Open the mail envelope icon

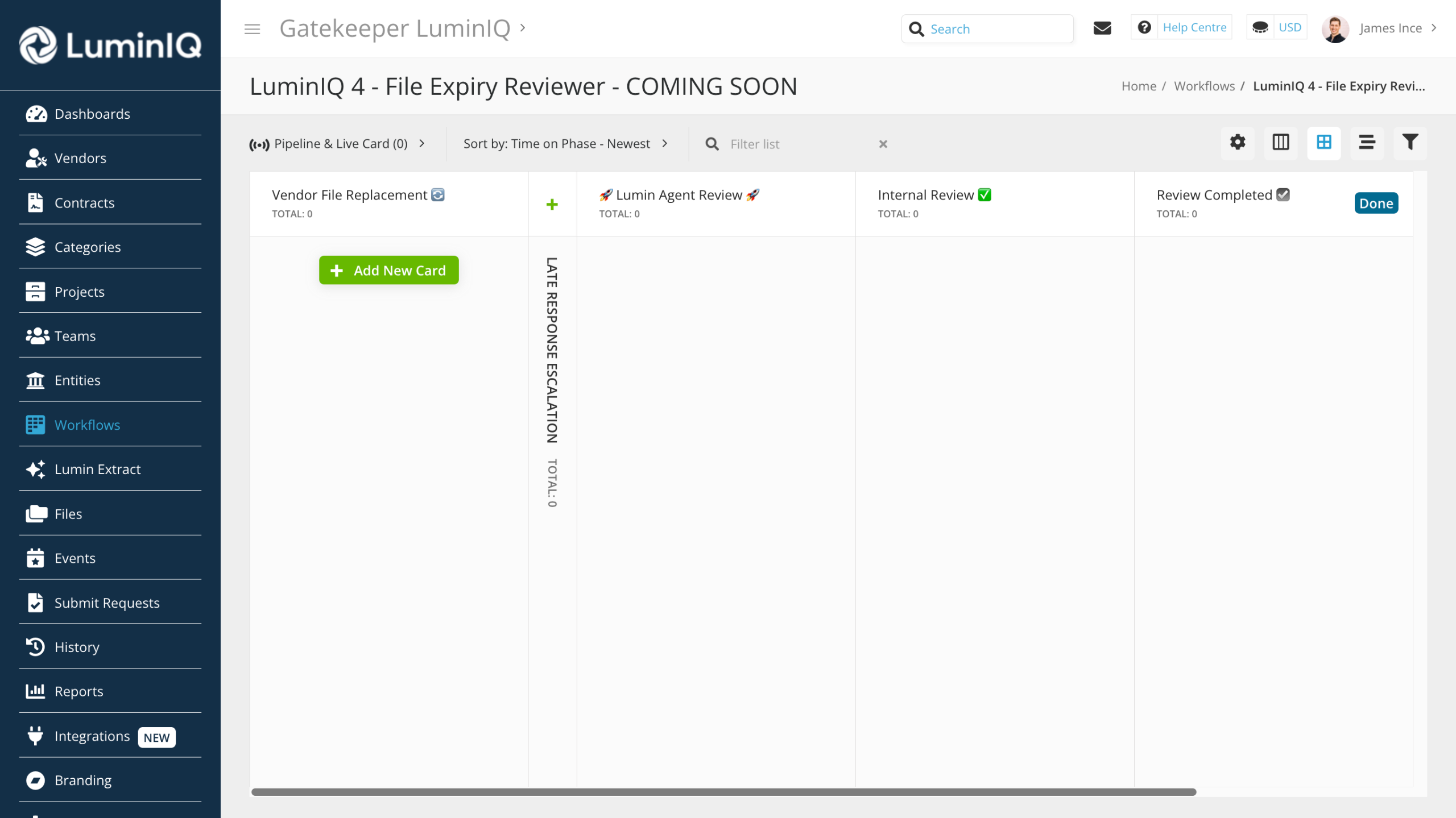tap(1102, 28)
